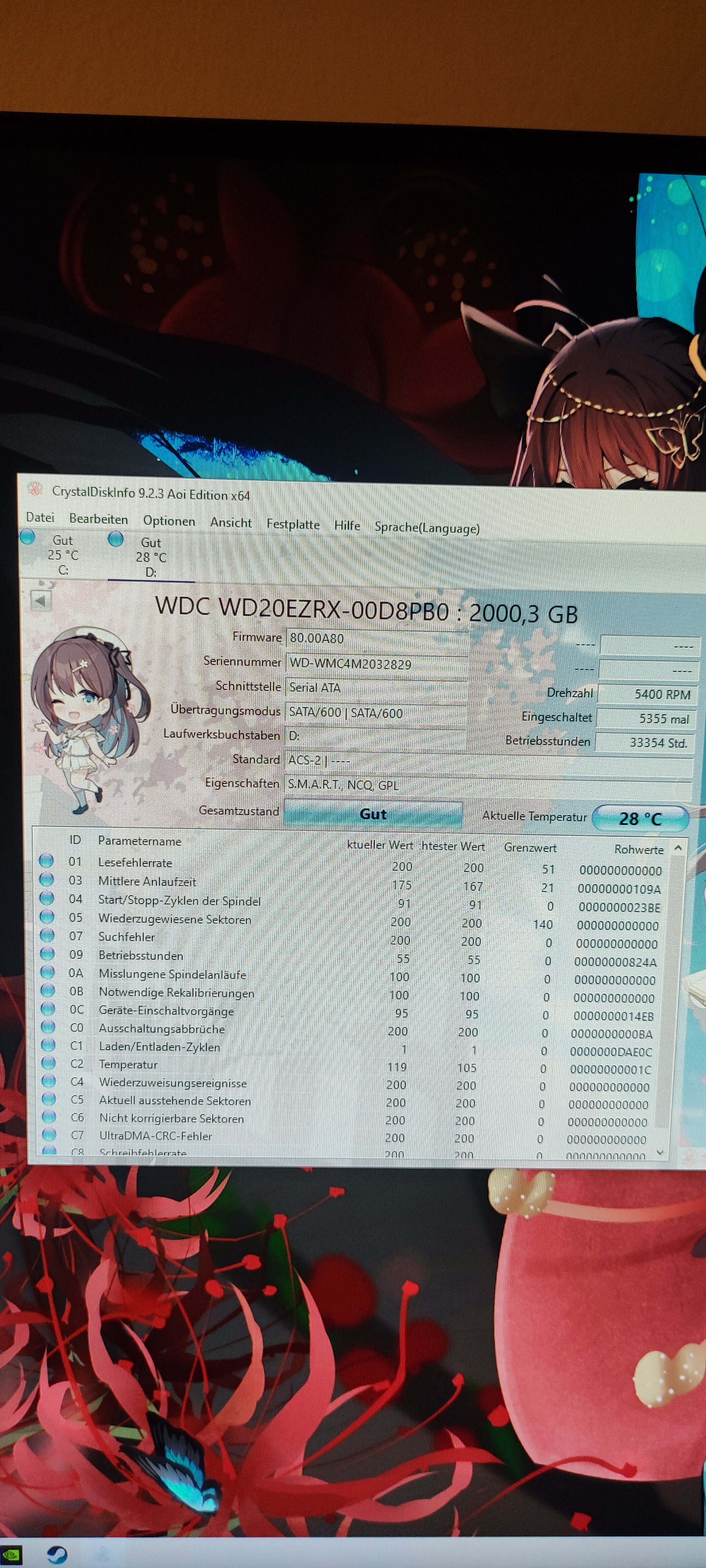Image resolution: width=706 pixels, height=1568 pixels.
Task: Select the D: drive tab at 28 °C
Action: [150, 557]
